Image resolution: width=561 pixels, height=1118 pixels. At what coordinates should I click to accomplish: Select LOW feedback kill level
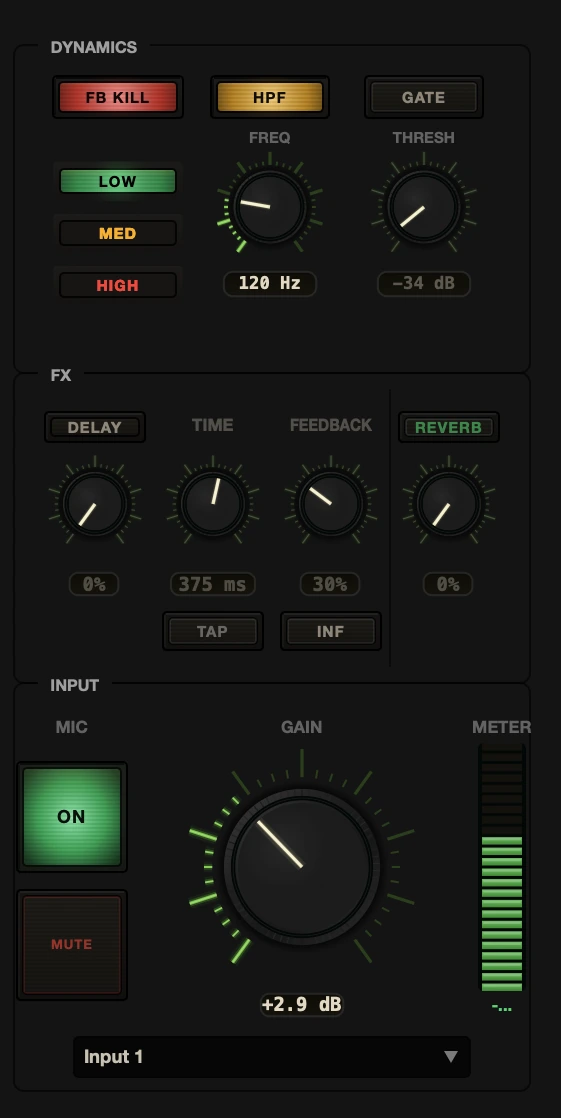[x=118, y=181]
